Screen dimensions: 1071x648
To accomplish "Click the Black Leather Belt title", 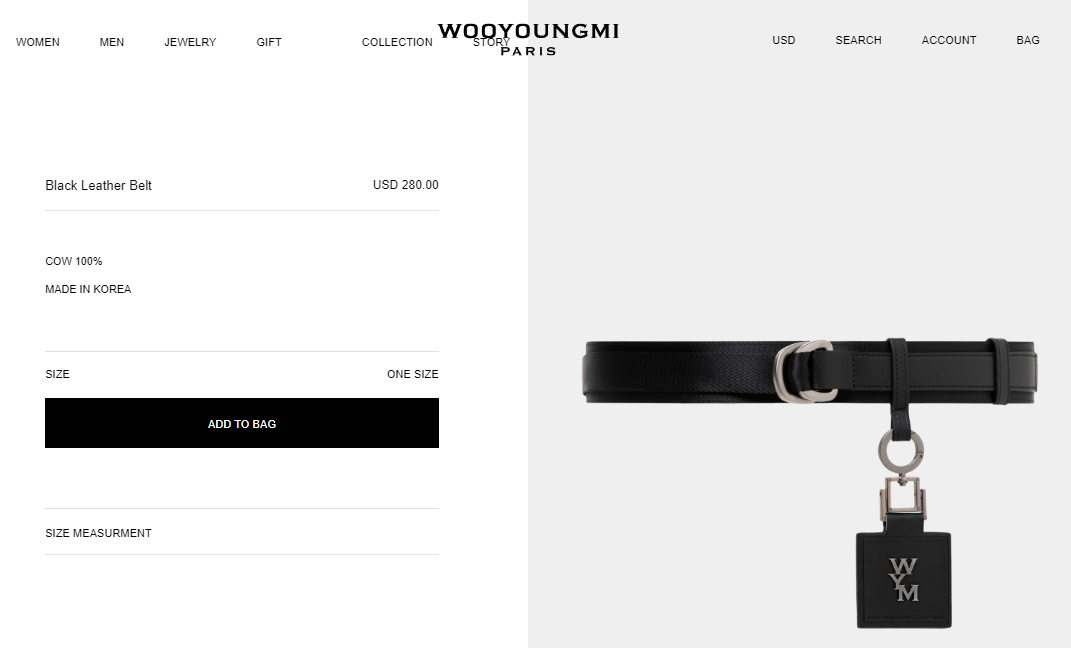I will pos(98,185).
